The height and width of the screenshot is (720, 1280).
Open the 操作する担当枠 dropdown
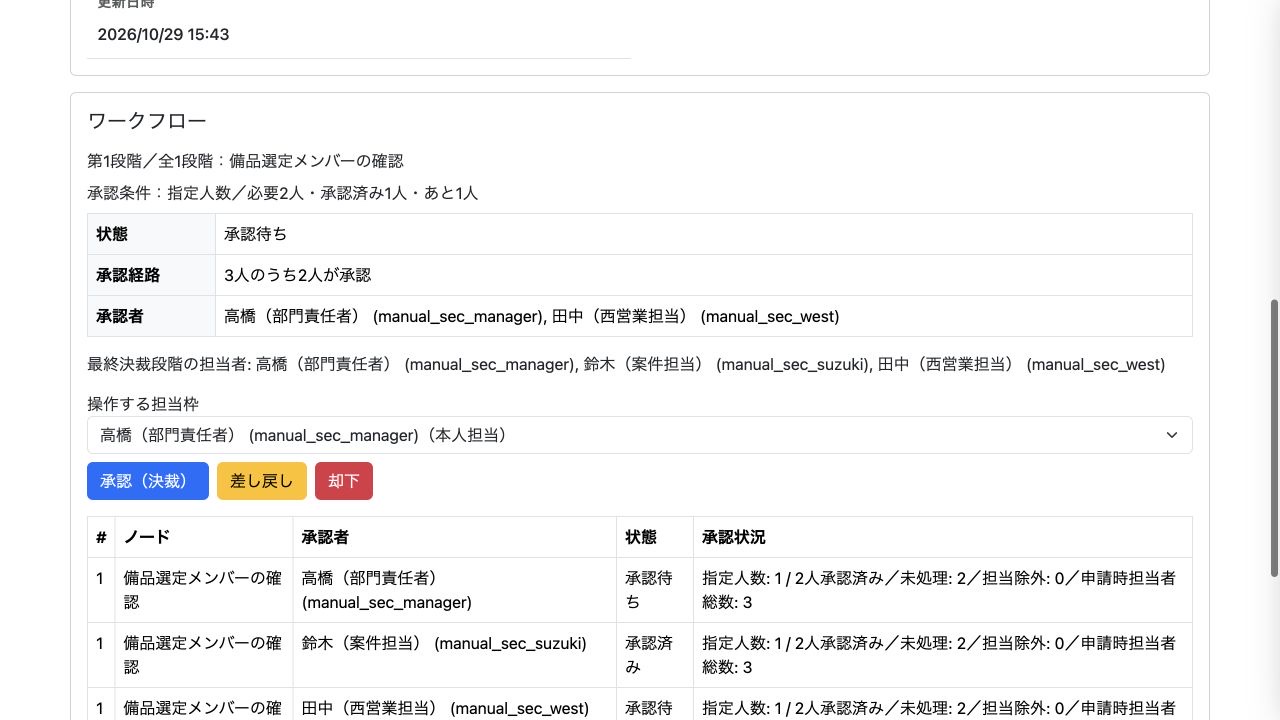coord(640,435)
